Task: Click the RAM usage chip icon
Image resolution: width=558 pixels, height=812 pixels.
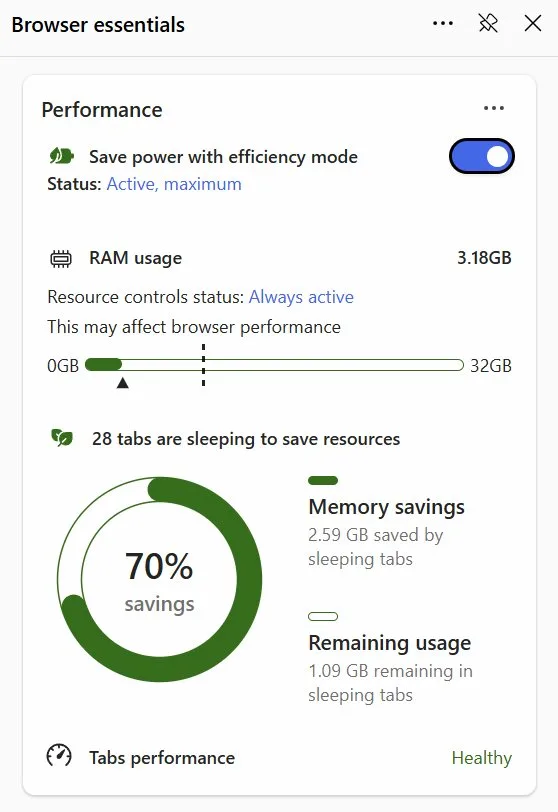Action: [x=61, y=258]
